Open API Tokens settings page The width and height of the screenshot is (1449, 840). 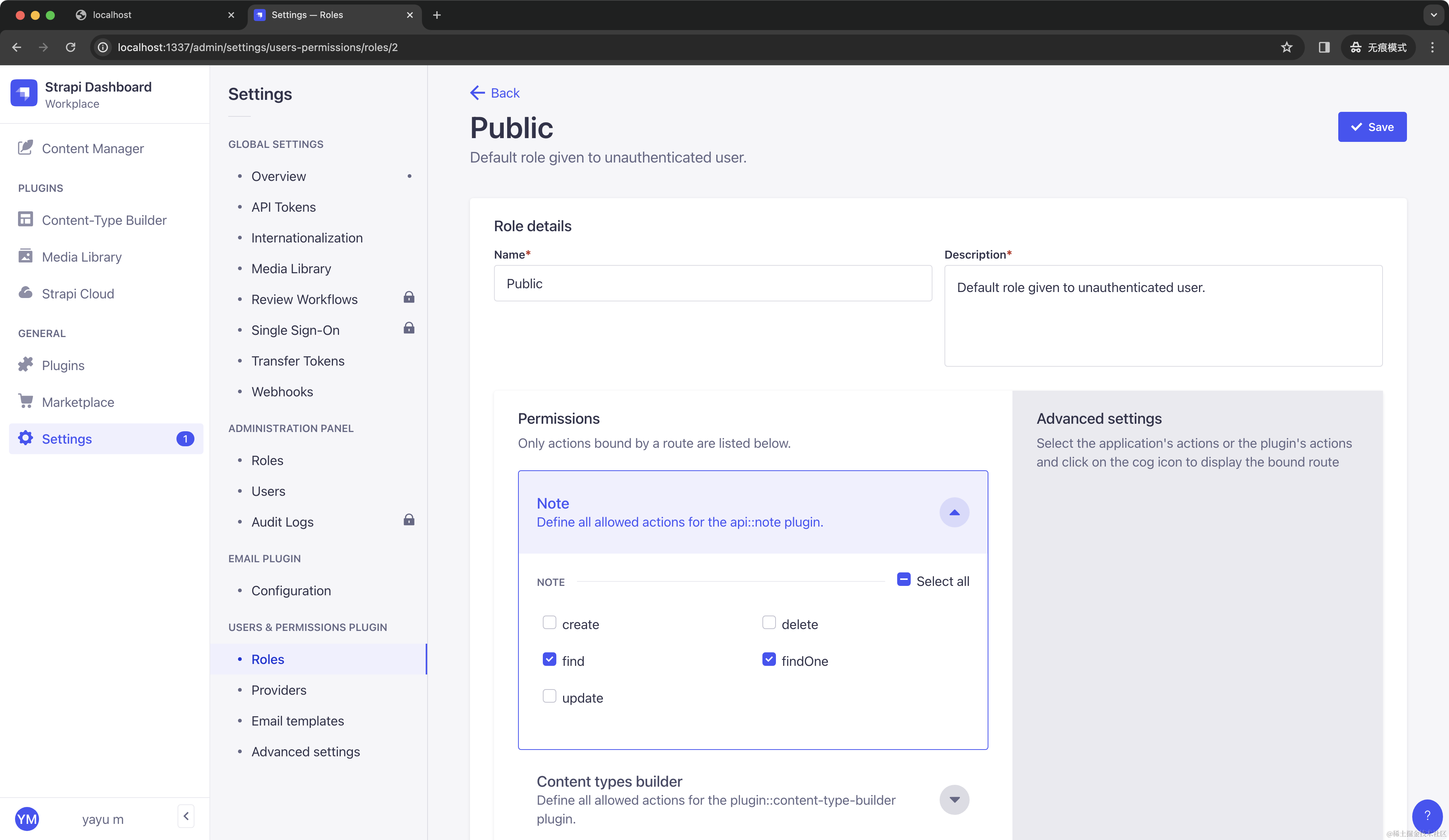coord(283,207)
